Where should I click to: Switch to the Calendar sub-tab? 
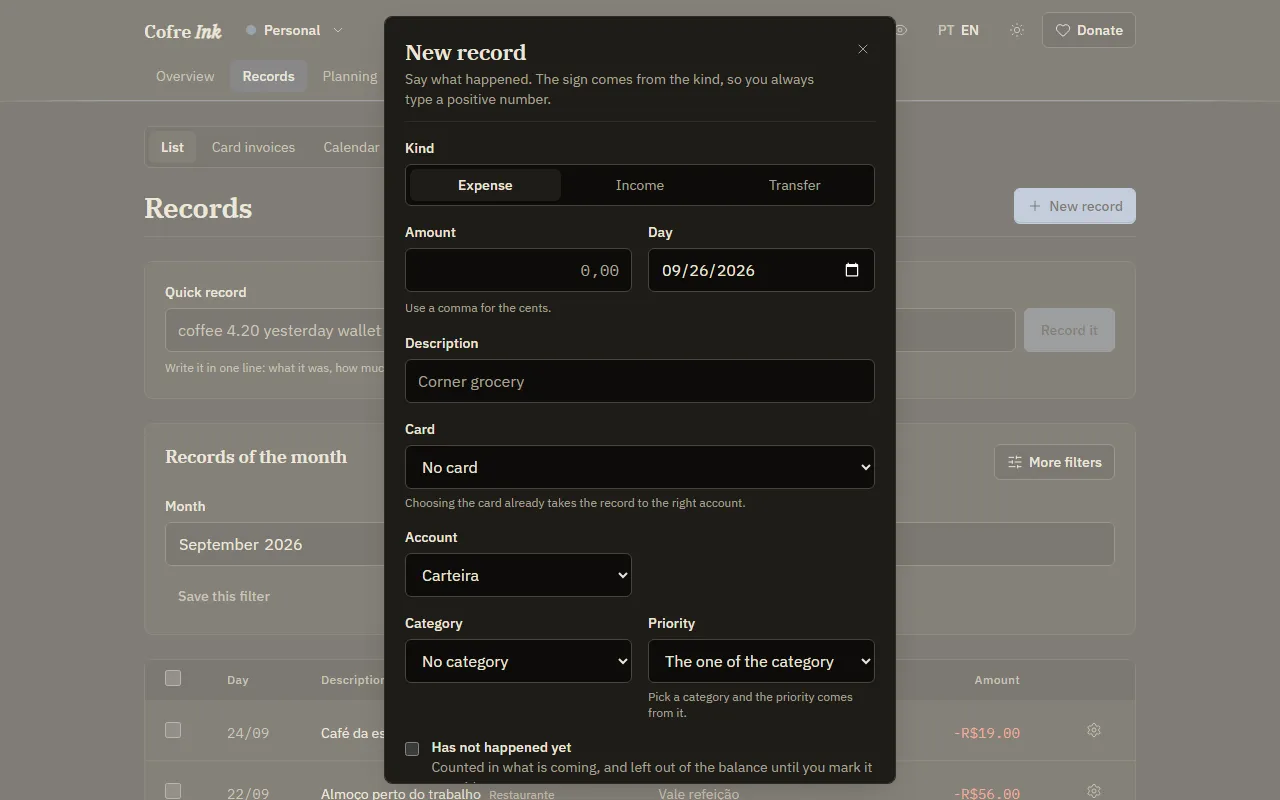tap(351, 147)
